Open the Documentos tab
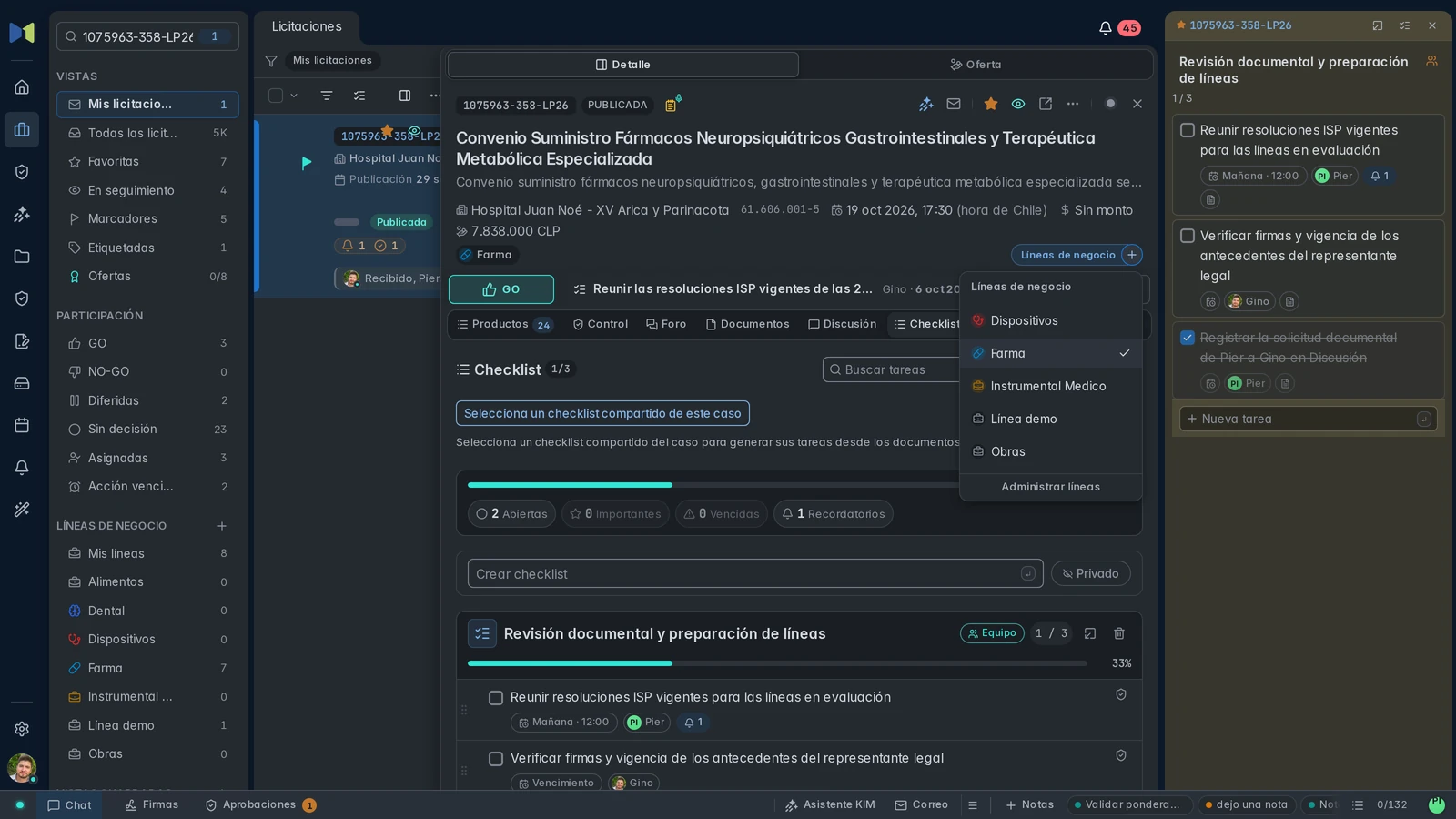The image size is (1456, 819). [x=747, y=324]
